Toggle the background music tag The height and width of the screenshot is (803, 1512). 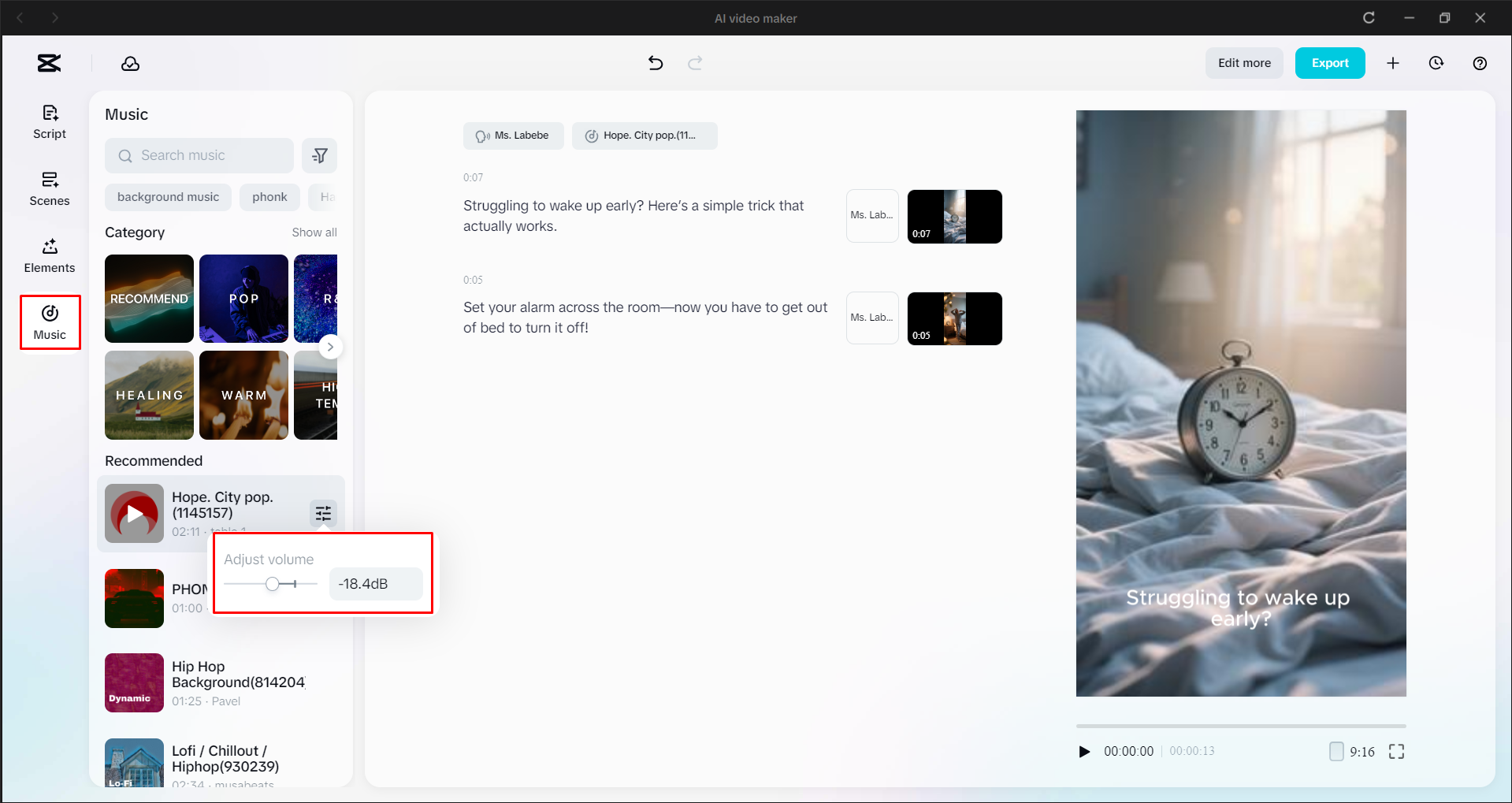168,197
